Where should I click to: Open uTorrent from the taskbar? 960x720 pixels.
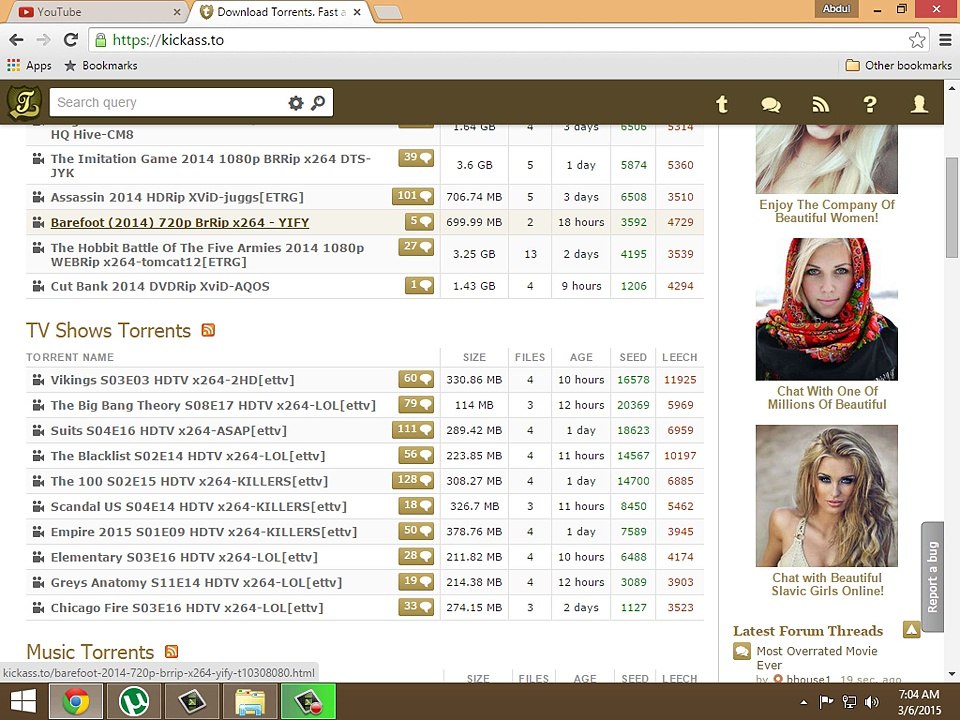pos(134,702)
